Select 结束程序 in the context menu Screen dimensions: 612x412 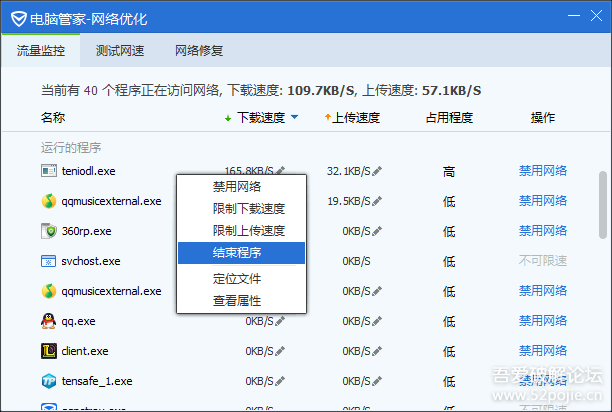click(x=241, y=253)
